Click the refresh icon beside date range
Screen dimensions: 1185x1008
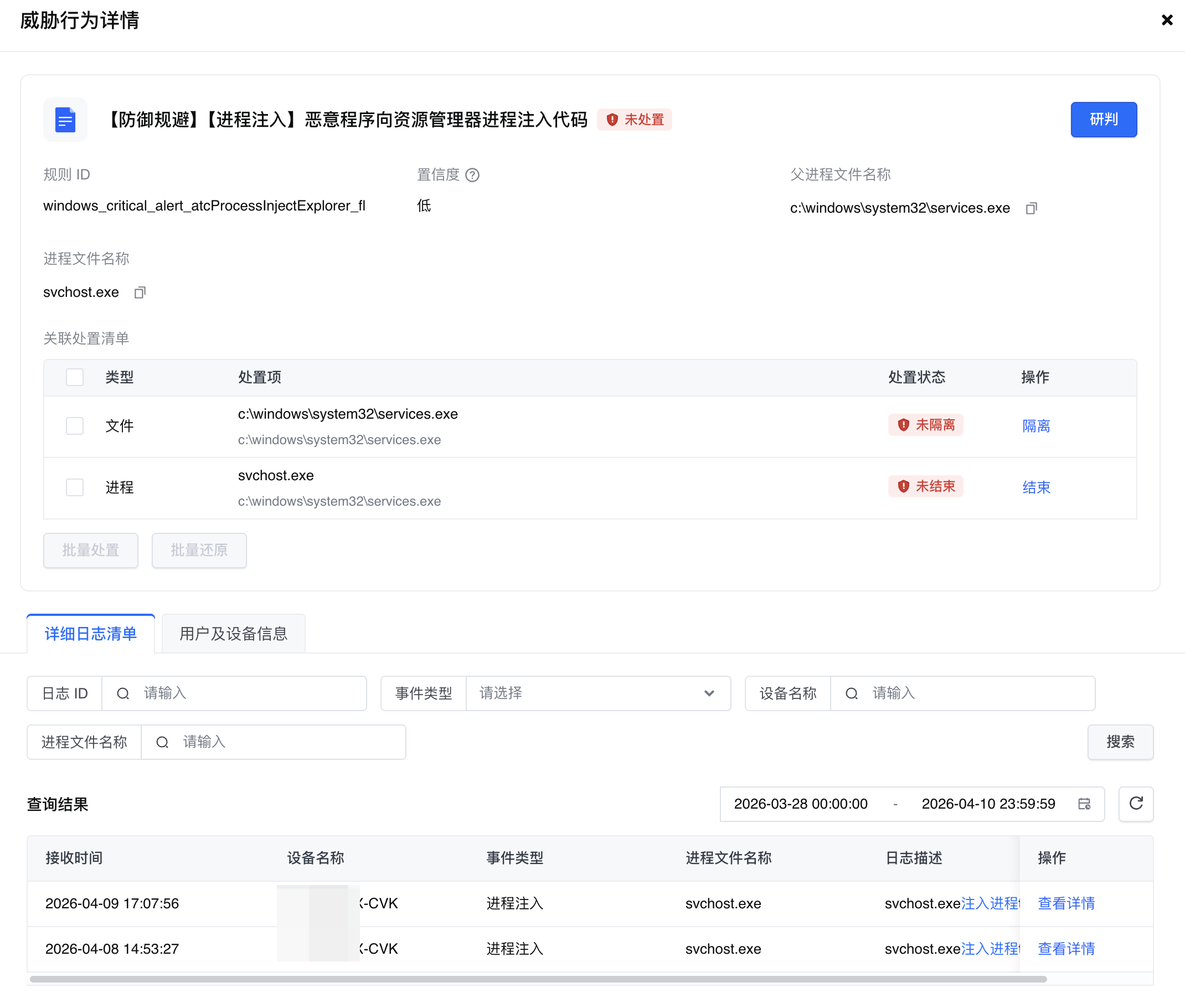1135,804
